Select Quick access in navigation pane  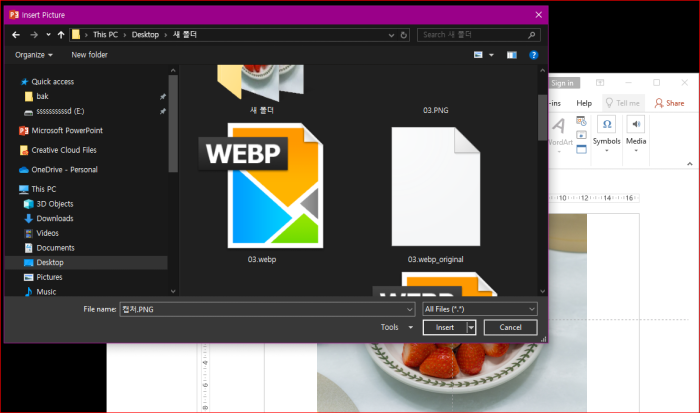[52, 82]
